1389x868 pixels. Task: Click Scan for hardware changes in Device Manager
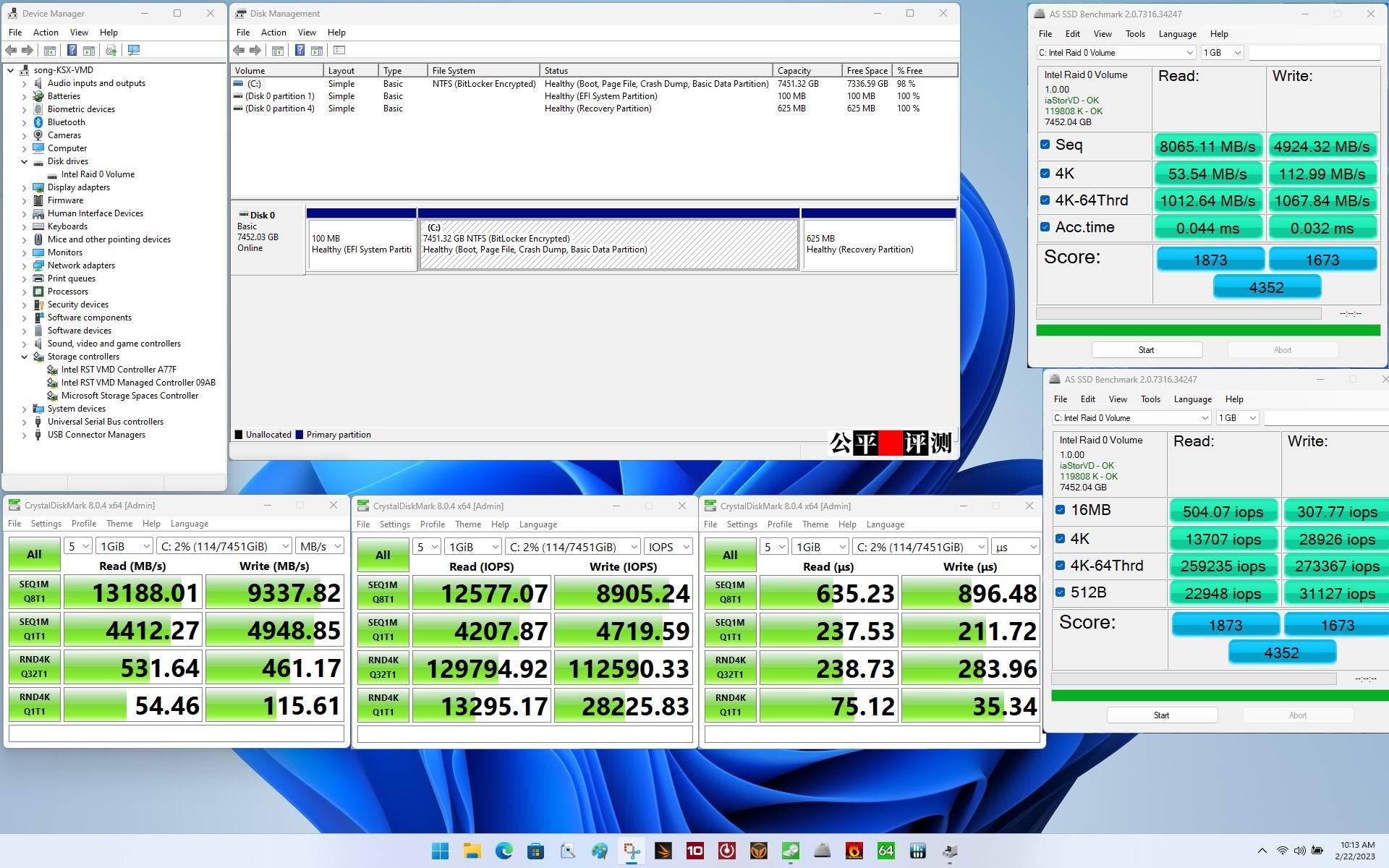(133, 50)
